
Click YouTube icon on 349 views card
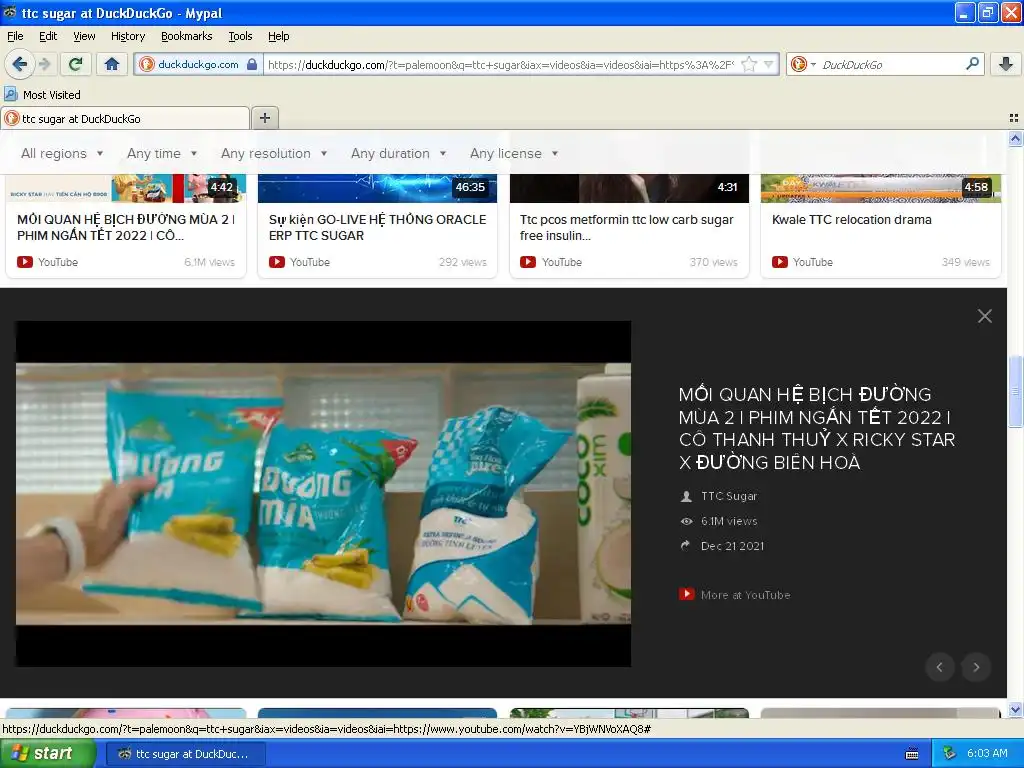pos(779,262)
